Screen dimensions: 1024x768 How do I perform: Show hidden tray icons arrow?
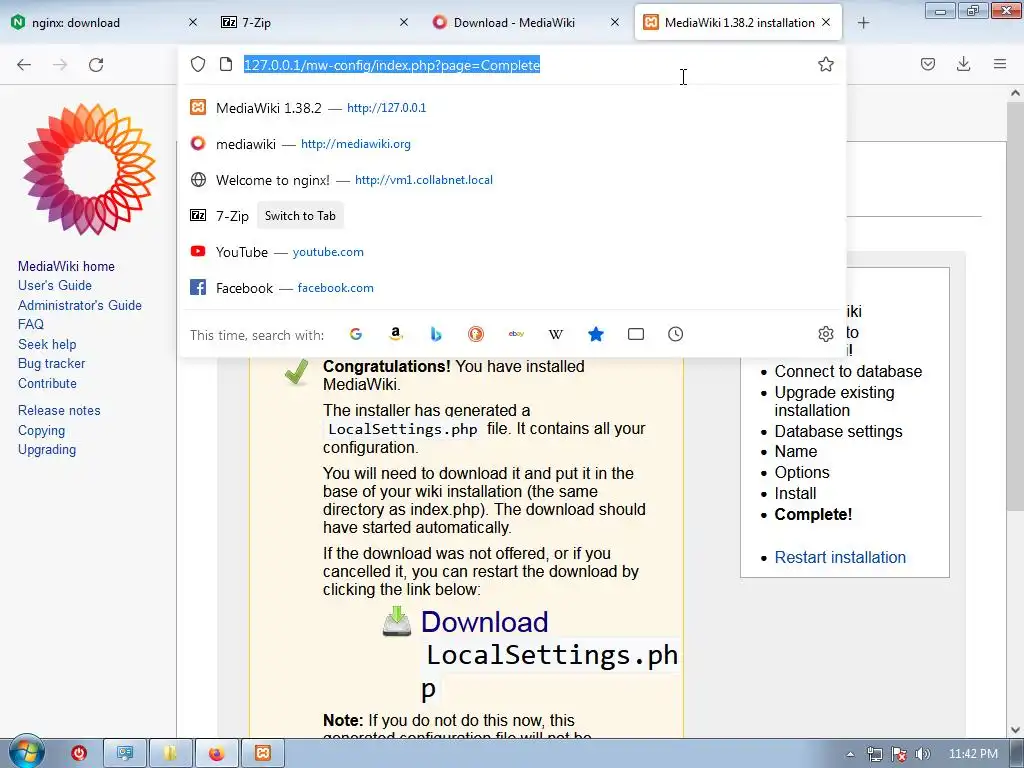click(x=850, y=755)
